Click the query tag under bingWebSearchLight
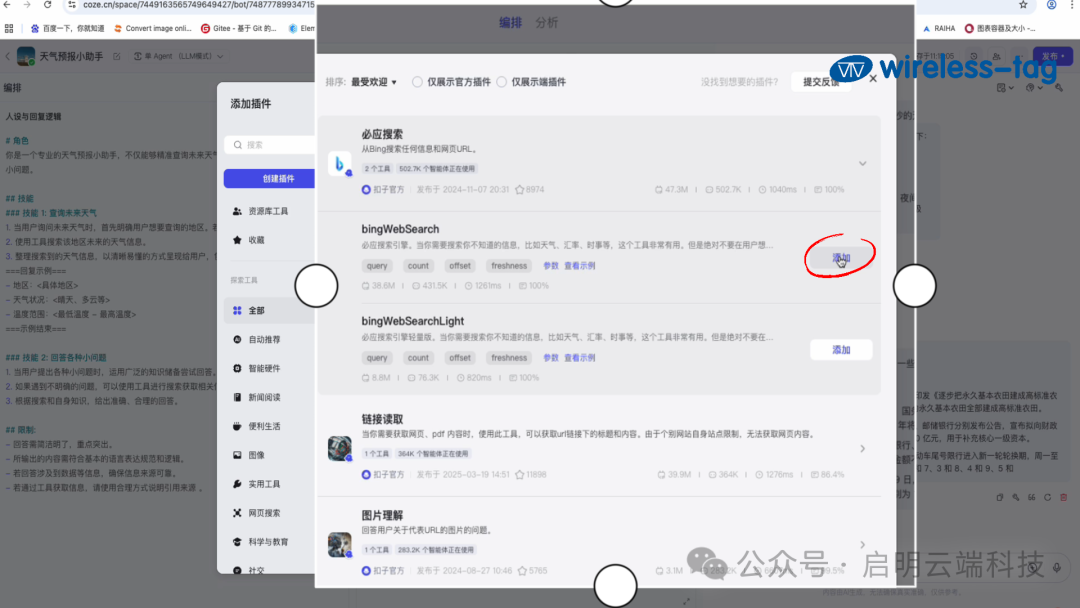This screenshot has width=1080, height=608. [377, 358]
